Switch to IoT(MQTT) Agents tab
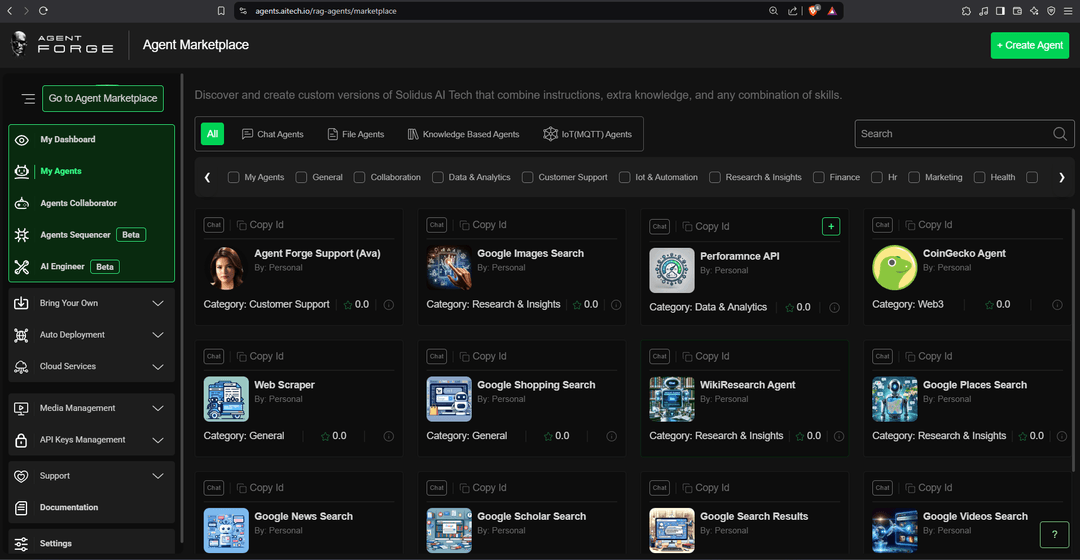This screenshot has width=1080, height=560. pos(588,134)
